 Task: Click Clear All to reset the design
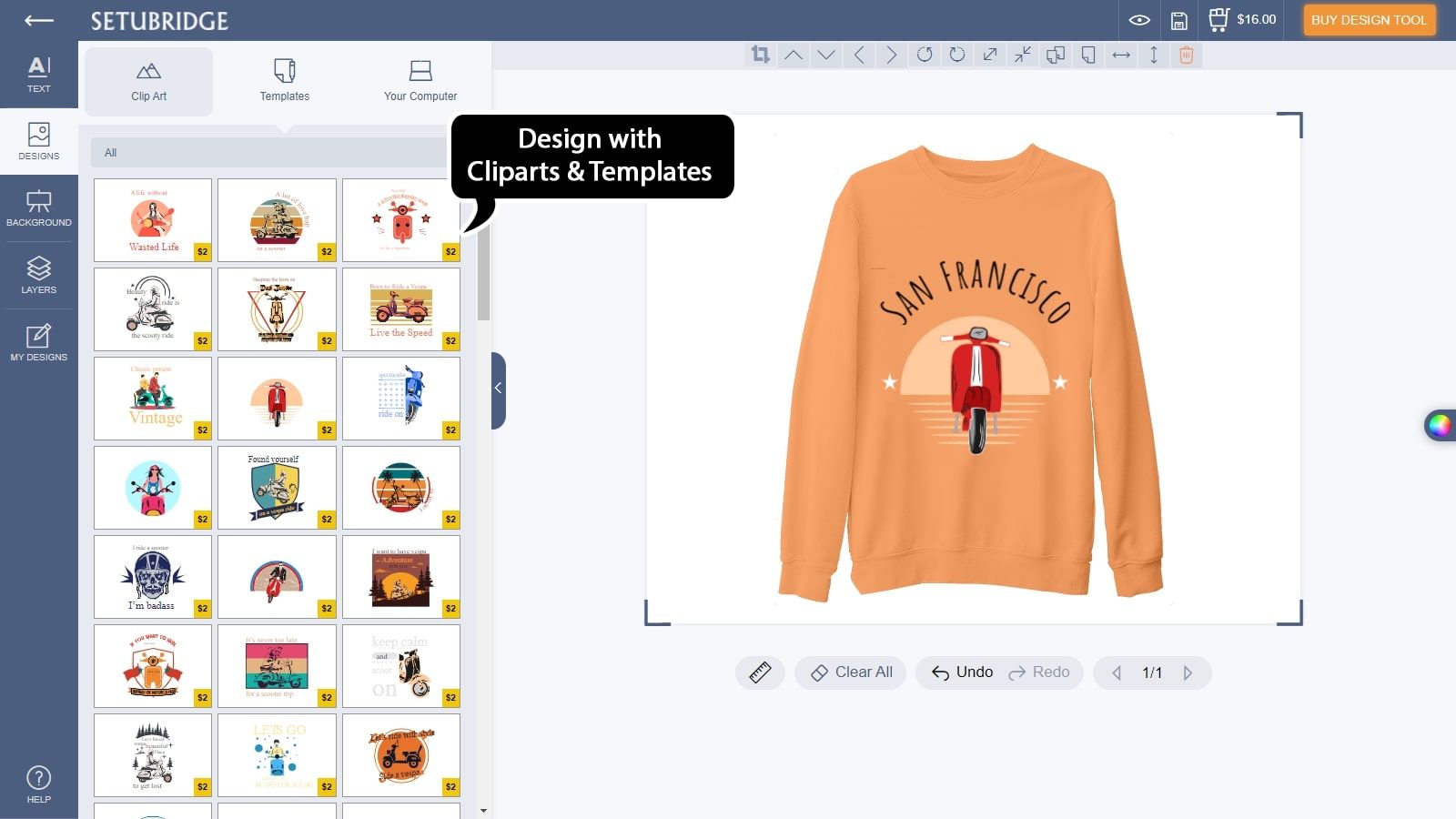pos(849,672)
